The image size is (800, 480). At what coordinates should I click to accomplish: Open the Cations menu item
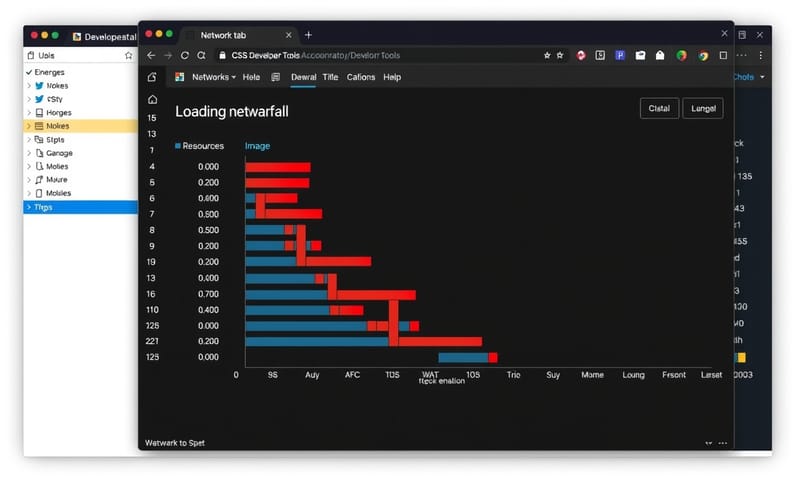click(x=361, y=77)
